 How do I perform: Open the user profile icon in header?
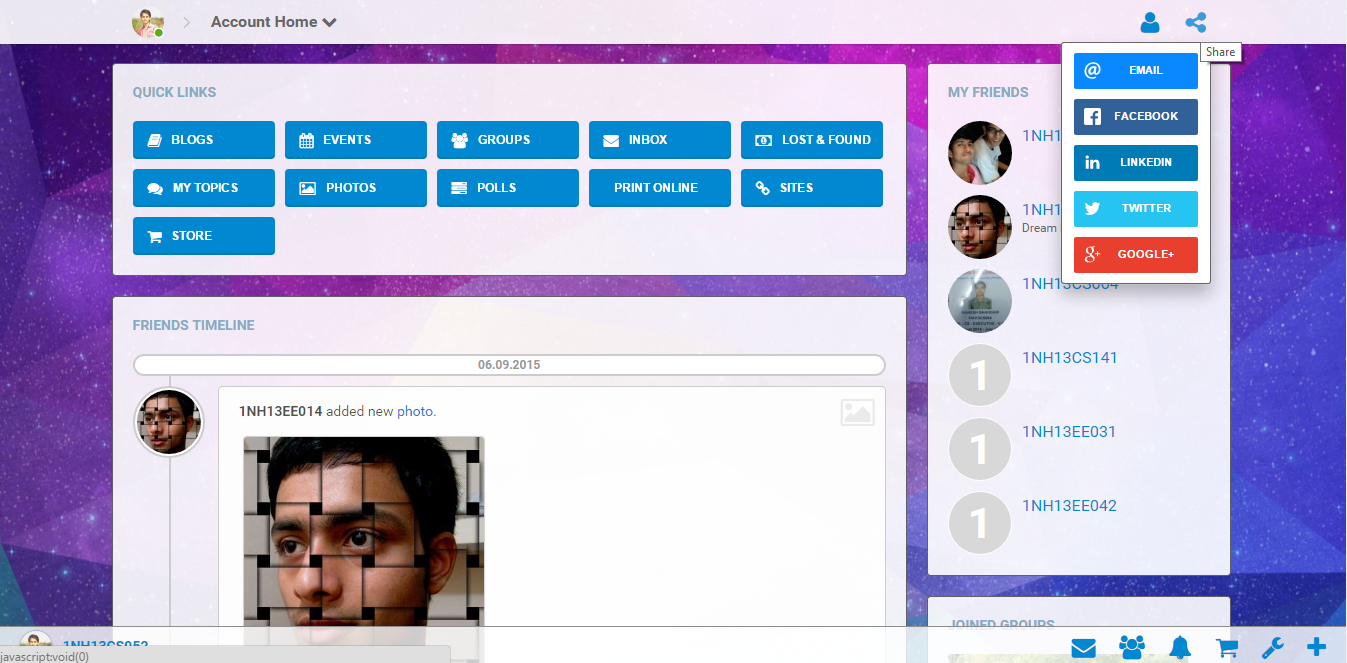click(x=1150, y=22)
